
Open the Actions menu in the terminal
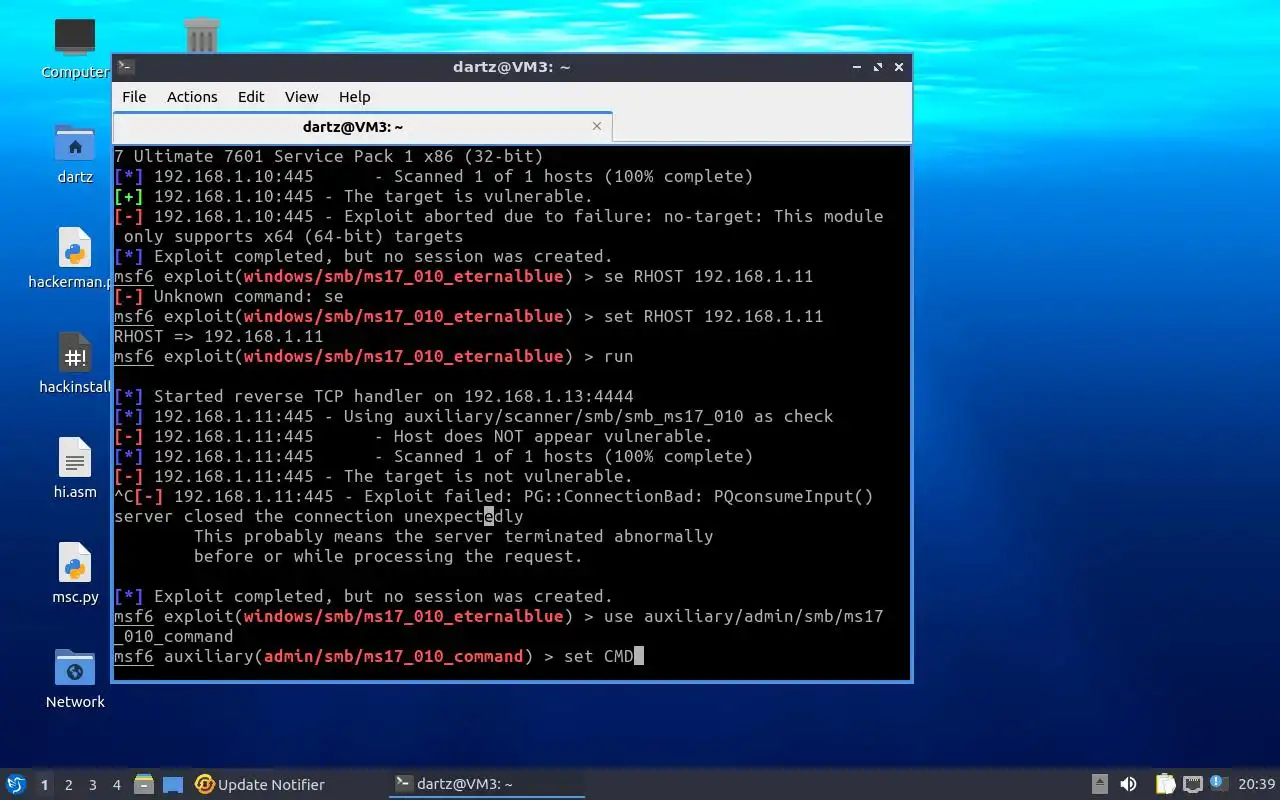point(192,97)
